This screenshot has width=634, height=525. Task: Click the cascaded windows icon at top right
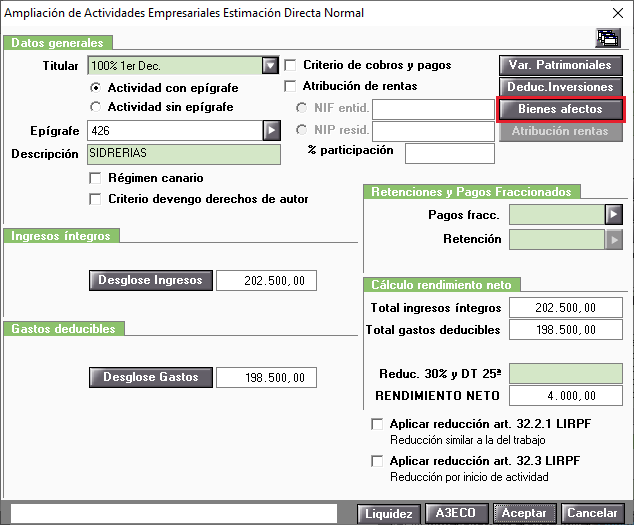(609, 38)
